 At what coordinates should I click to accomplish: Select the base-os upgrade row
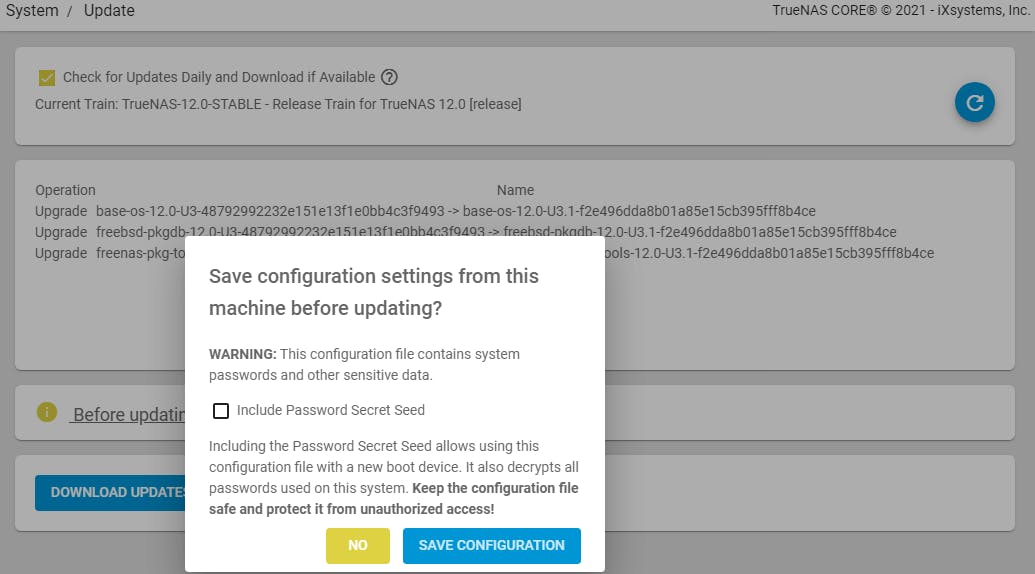coord(425,211)
